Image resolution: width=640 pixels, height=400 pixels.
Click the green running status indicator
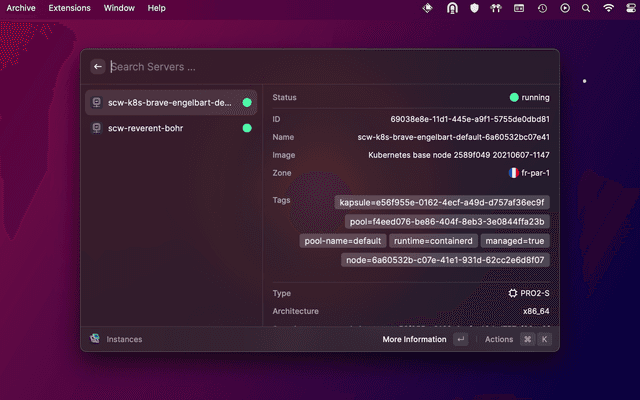[x=514, y=97]
